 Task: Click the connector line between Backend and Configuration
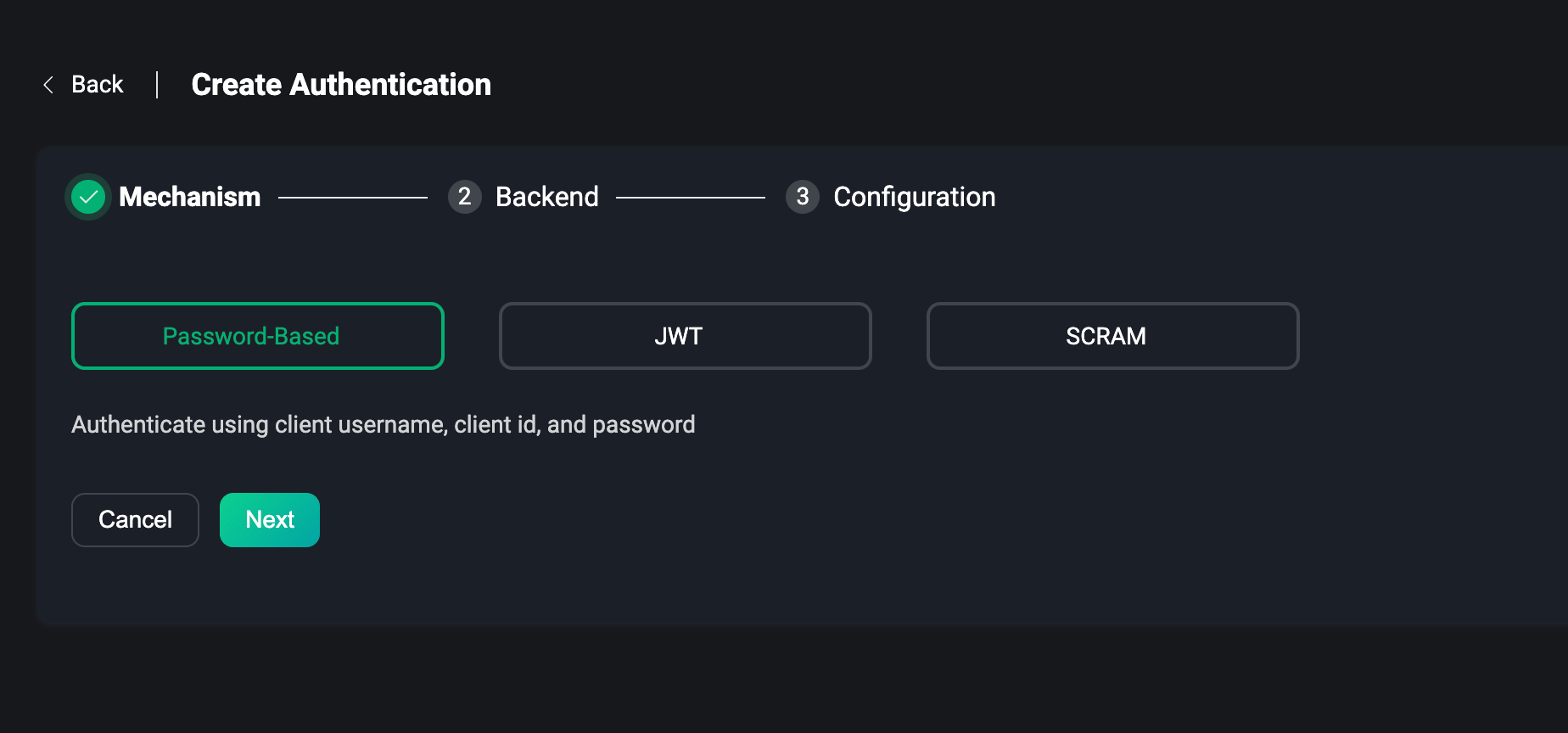click(691, 198)
